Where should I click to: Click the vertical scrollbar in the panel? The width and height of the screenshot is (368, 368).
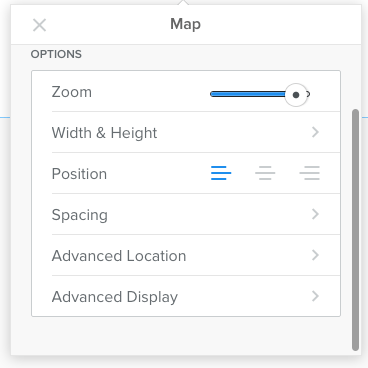356,230
